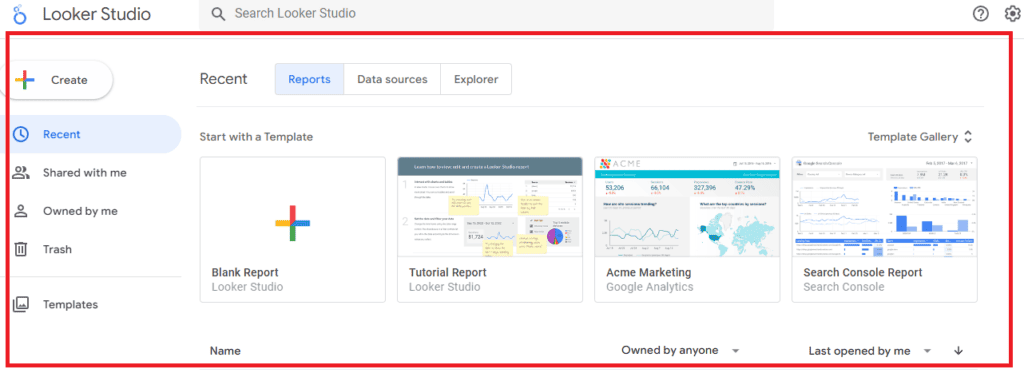Open Trash in the sidebar
The width and height of the screenshot is (1024, 377).
coord(94,249)
